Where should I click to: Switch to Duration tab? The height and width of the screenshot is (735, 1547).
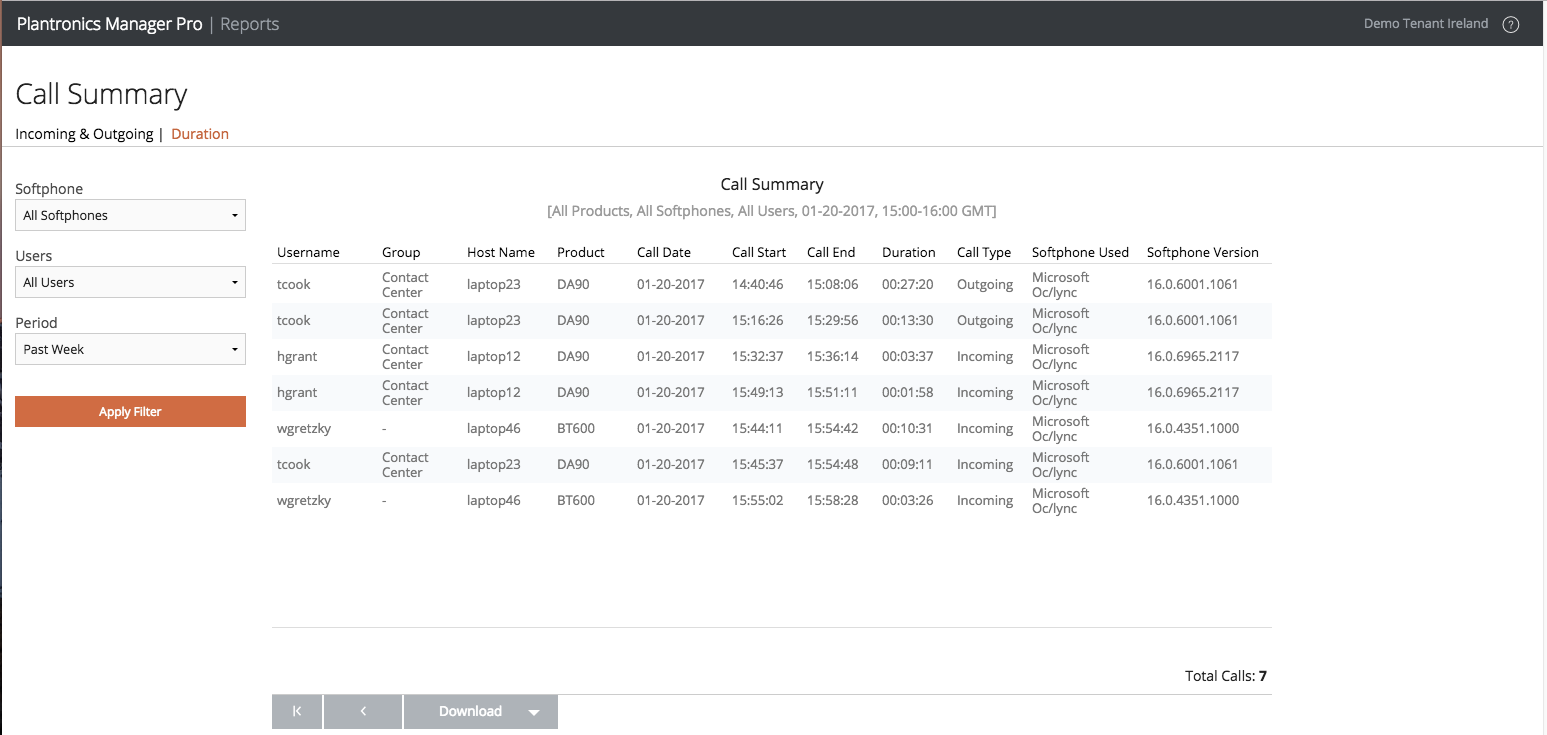(200, 134)
